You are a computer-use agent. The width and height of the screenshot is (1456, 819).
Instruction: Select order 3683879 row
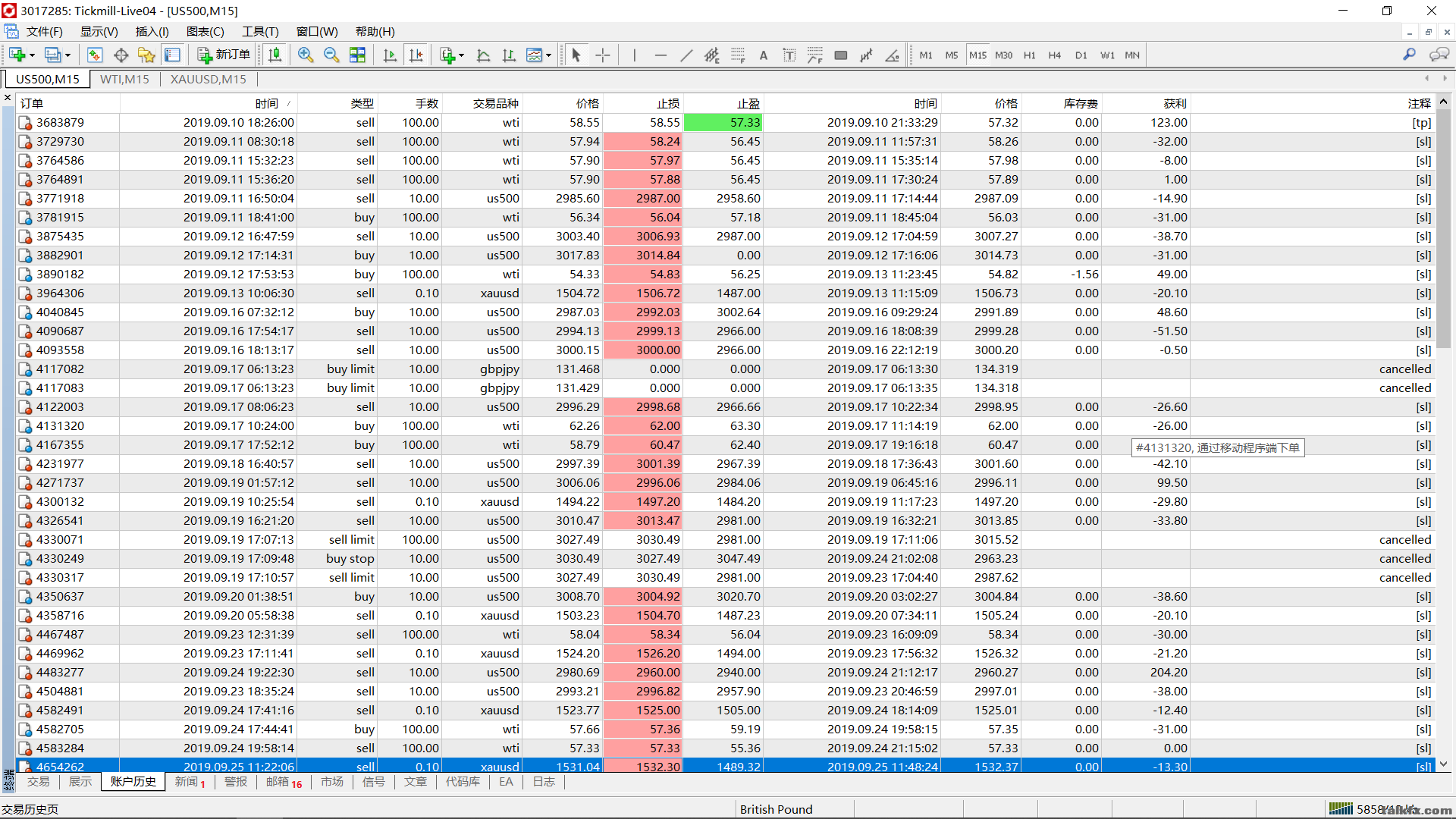click(x=726, y=122)
